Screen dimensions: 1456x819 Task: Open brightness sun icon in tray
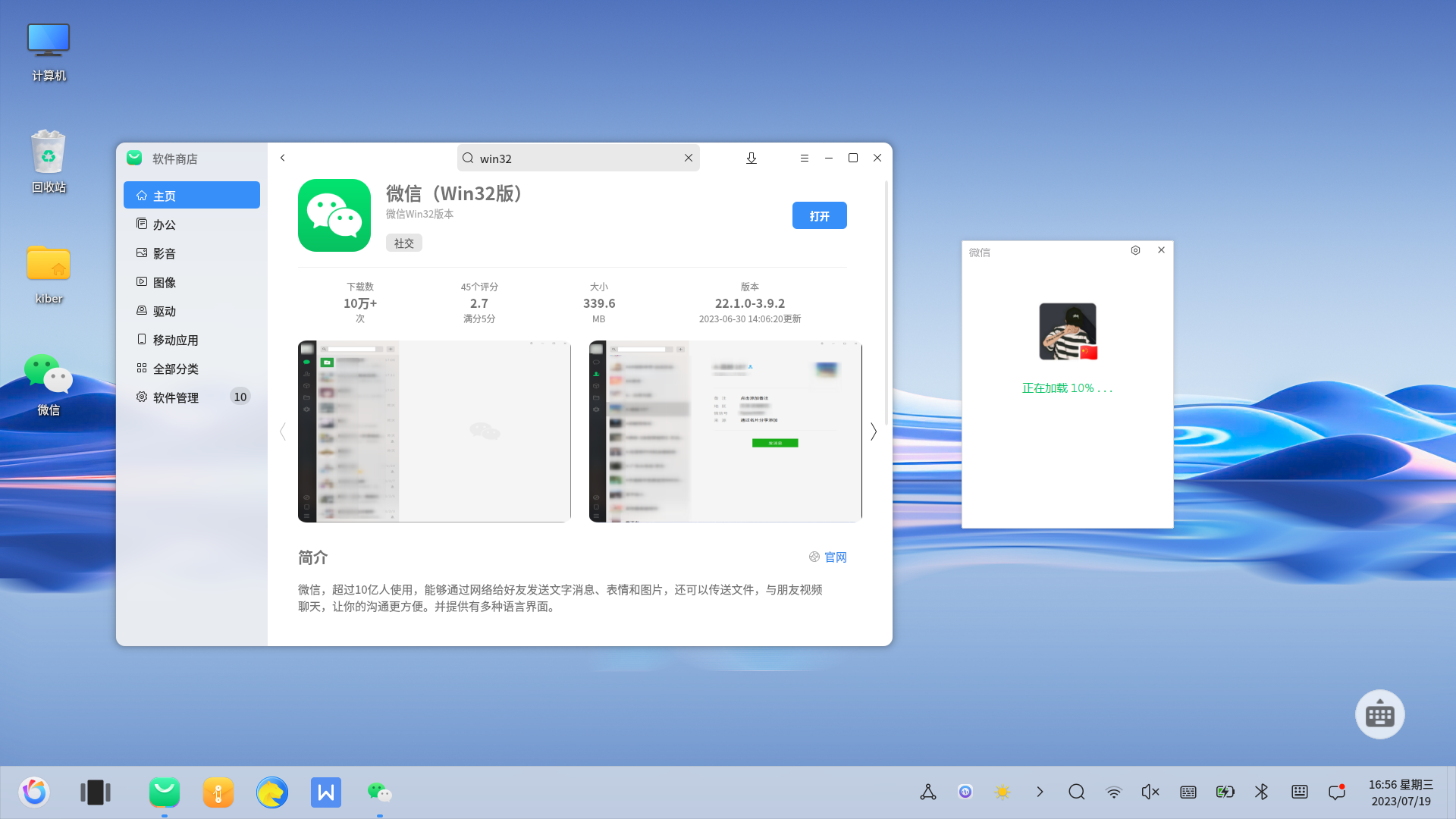[x=1003, y=792]
